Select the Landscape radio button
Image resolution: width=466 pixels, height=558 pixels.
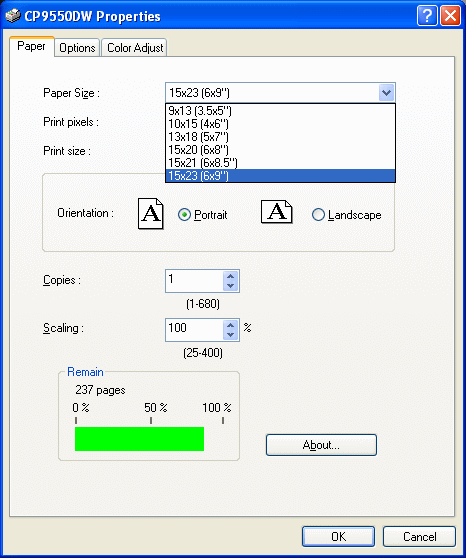click(318, 215)
